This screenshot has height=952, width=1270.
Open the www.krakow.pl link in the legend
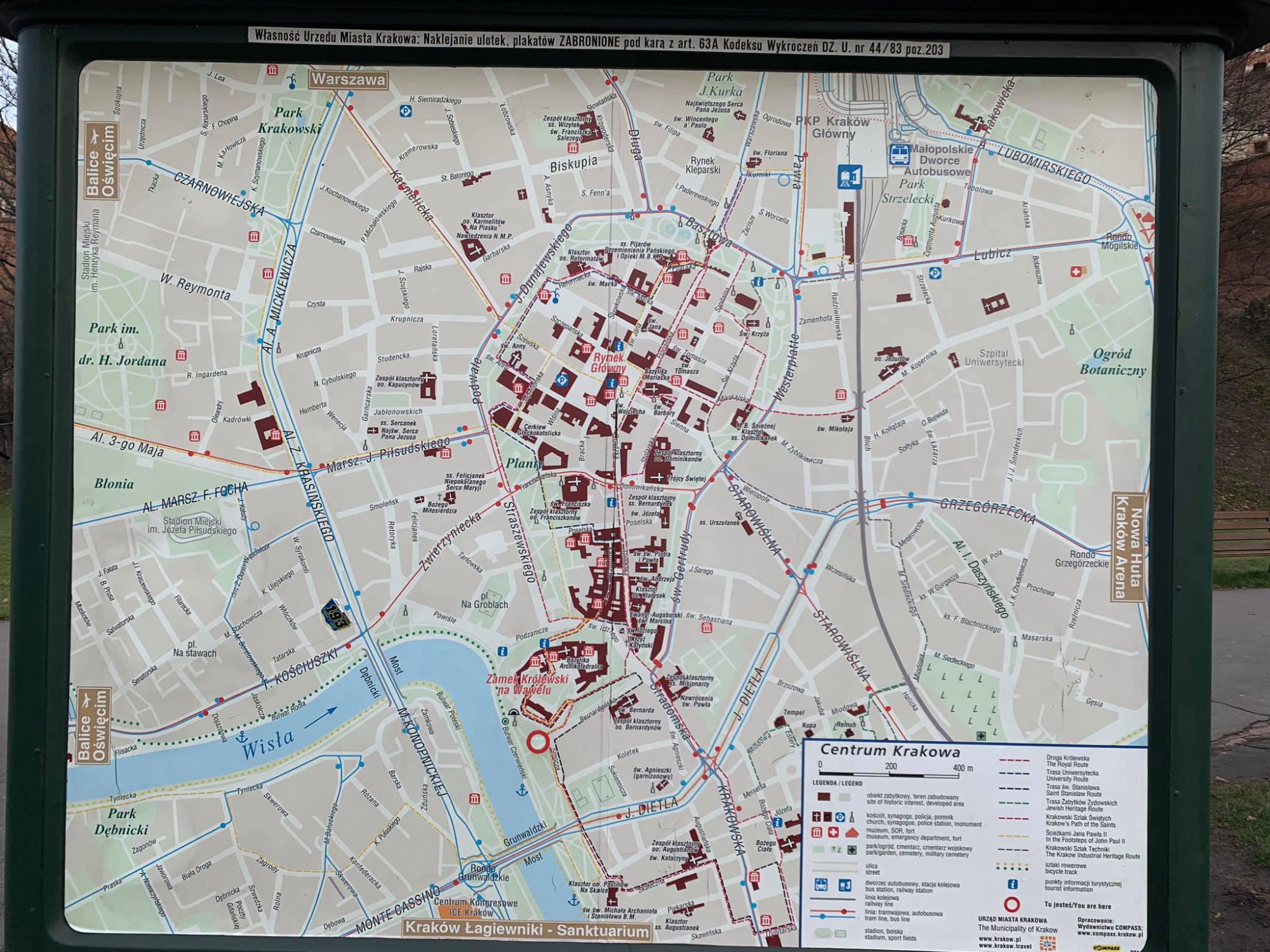point(1000,939)
